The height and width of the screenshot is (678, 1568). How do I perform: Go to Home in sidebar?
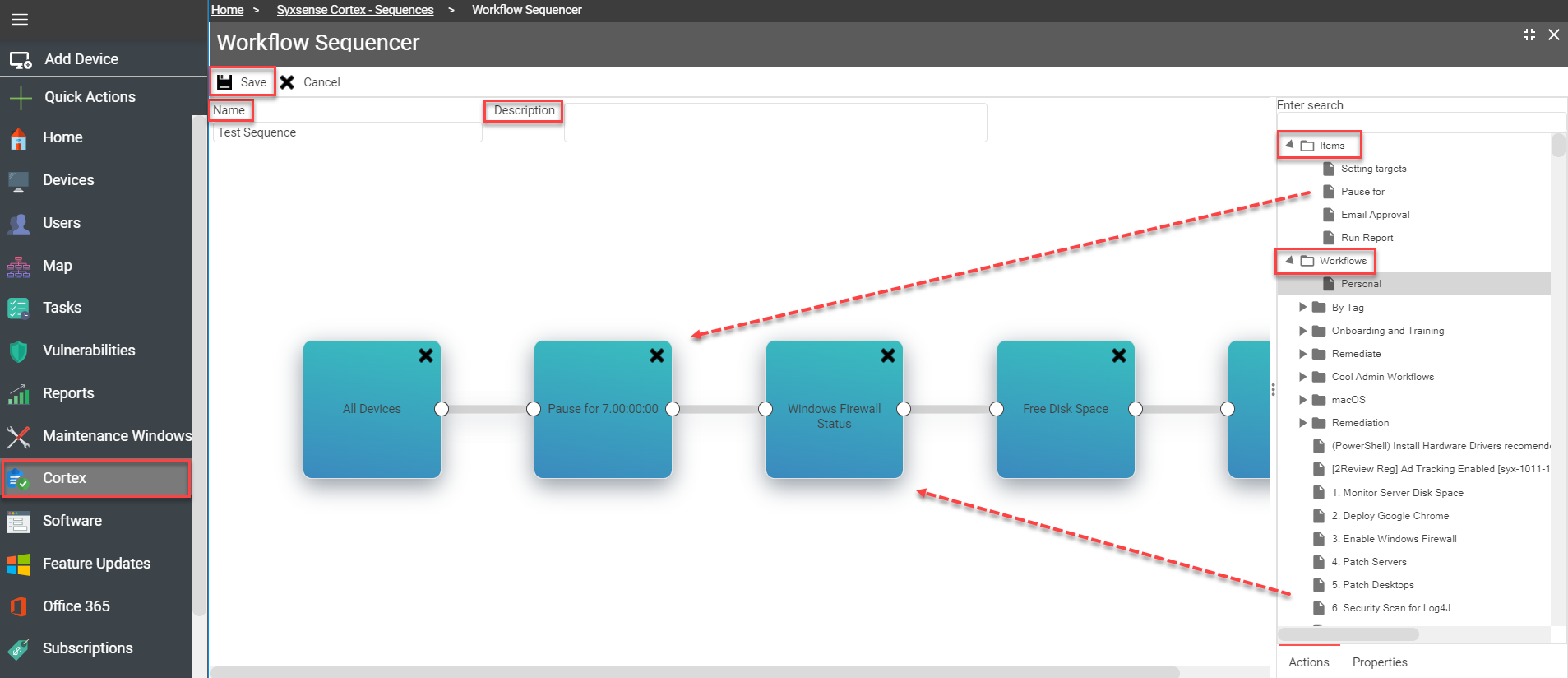pos(62,137)
